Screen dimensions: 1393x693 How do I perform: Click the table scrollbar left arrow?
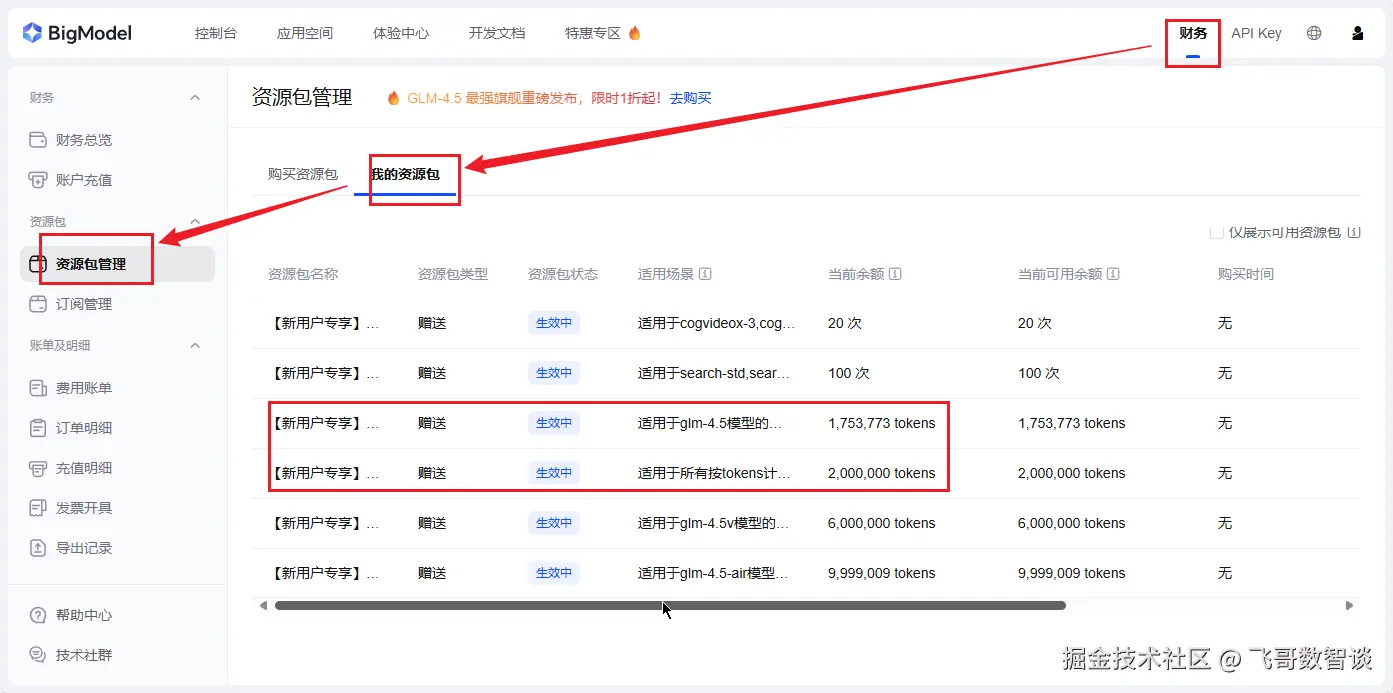(x=263, y=605)
